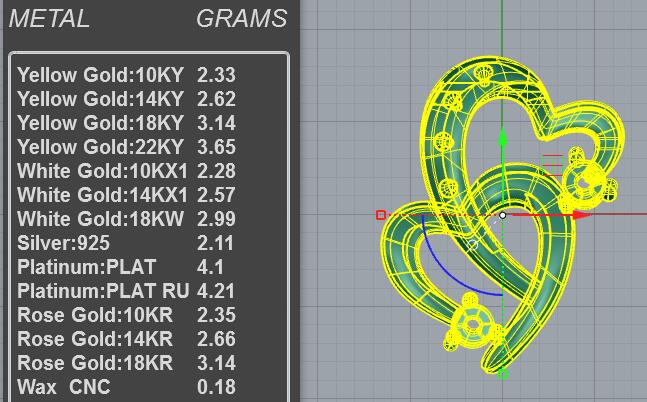Click the GRAMS column header
The height and width of the screenshot is (402, 647).
pos(241,19)
